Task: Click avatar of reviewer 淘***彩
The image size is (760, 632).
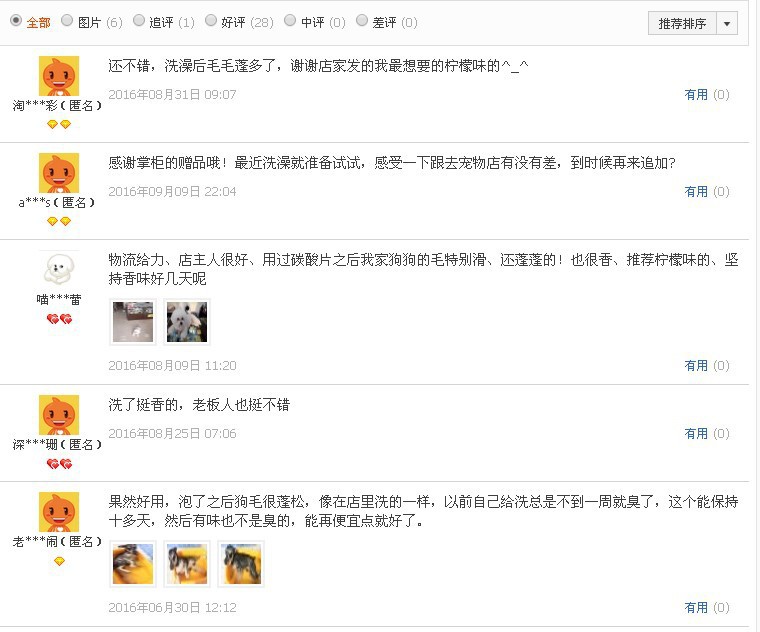Action: [x=59, y=76]
